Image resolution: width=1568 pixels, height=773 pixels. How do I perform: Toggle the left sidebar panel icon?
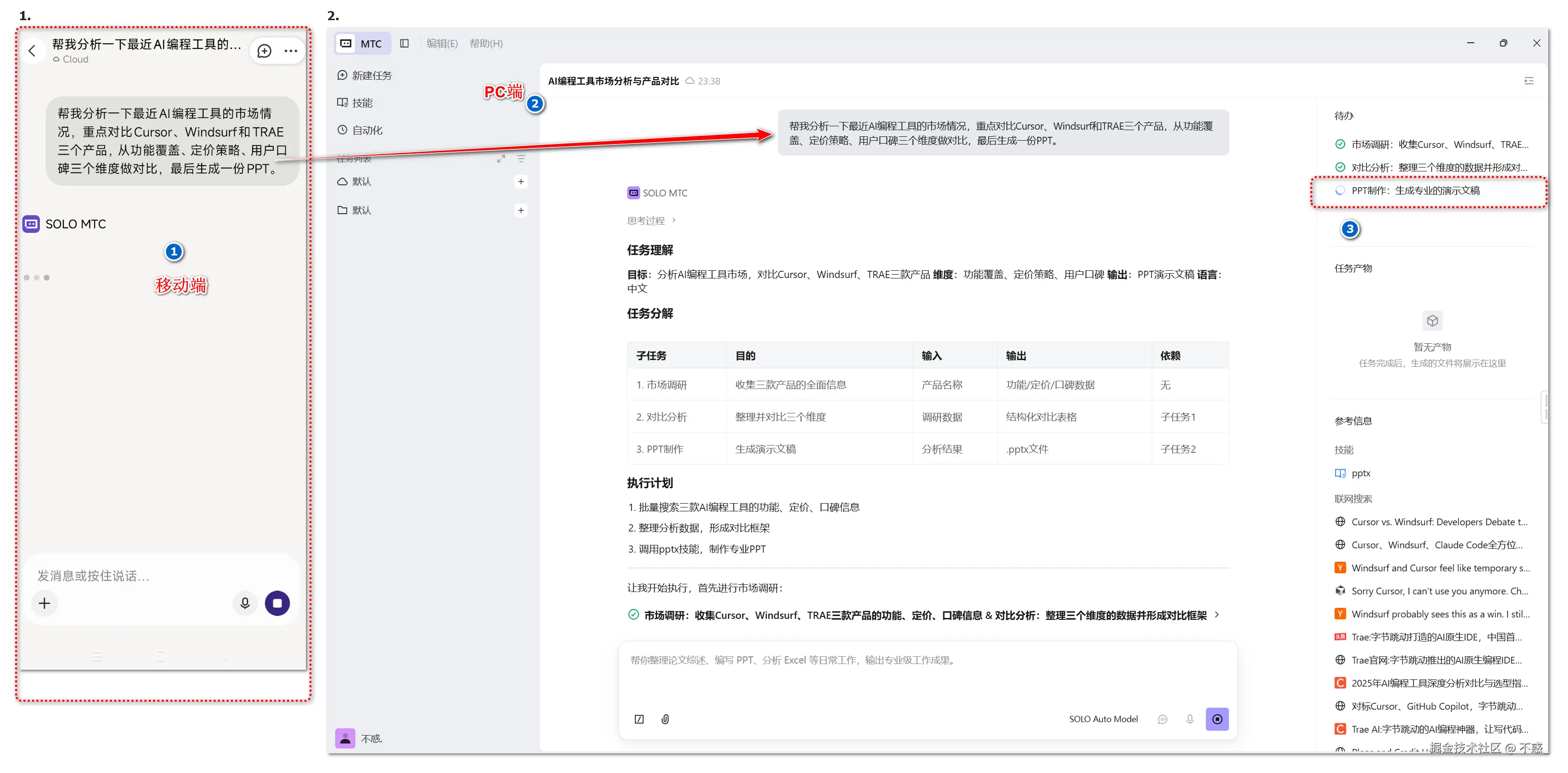[404, 44]
